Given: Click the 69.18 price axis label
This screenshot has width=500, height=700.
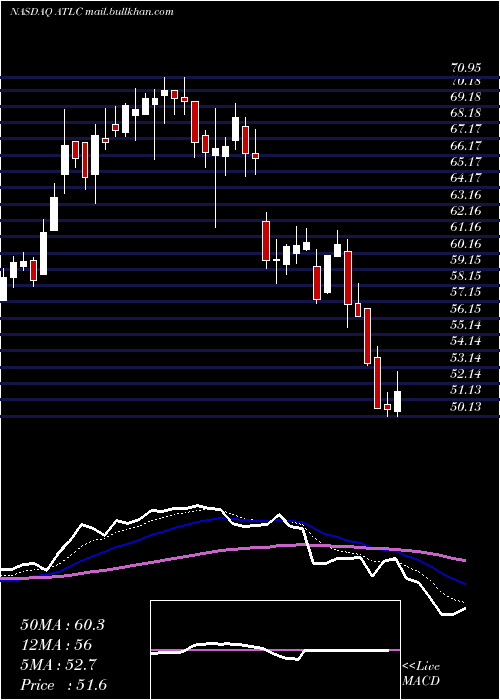Looking at the screenshot, I should (x=466, y=96).
